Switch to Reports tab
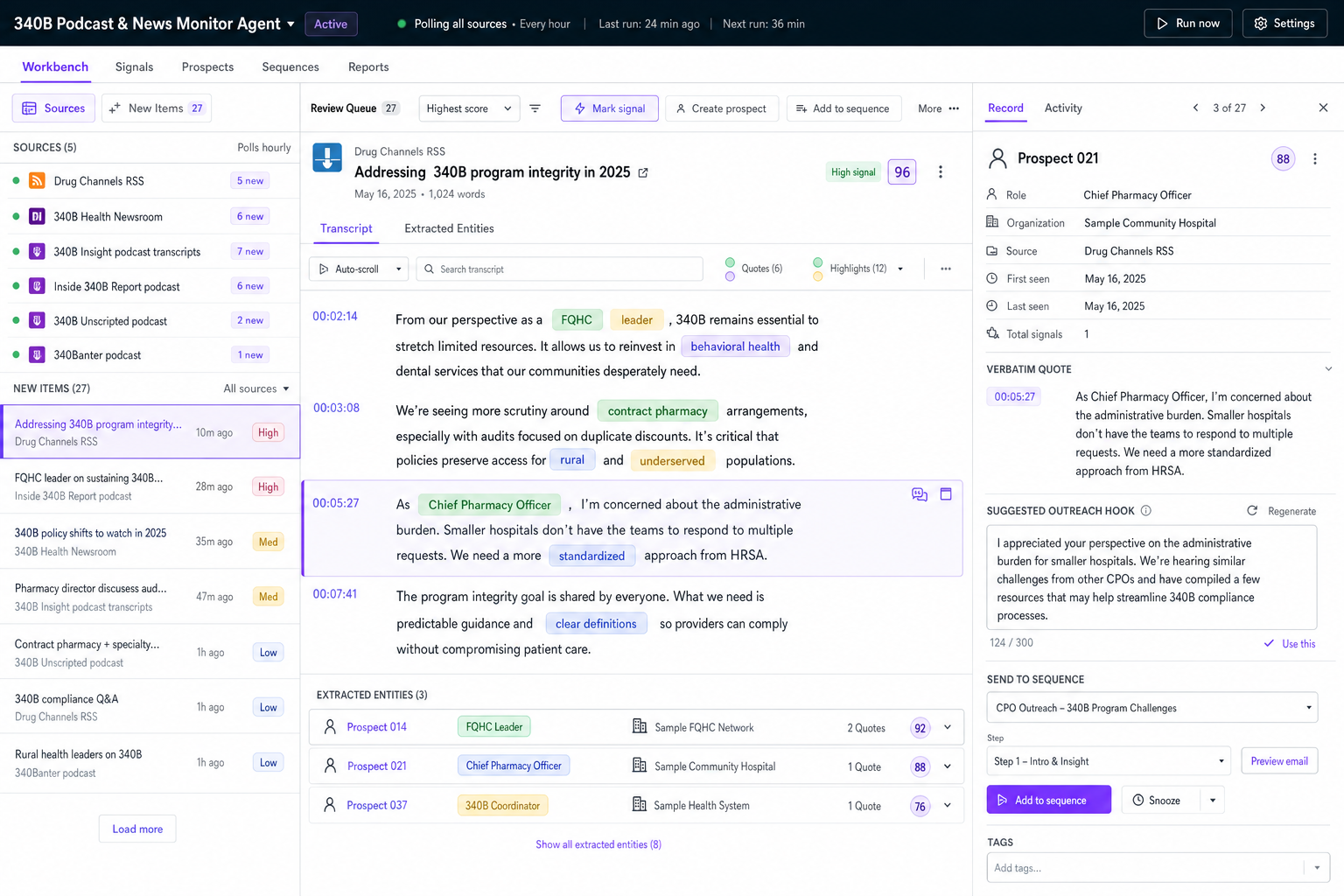This screenshot has height=896, width=1344. click(x=368, y=66)
